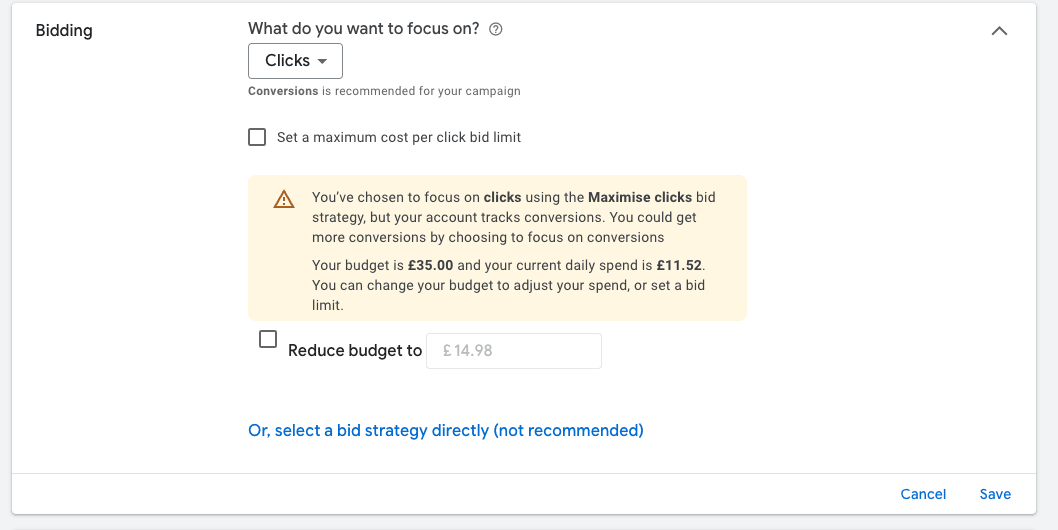The width and height of the screenshot is (1058, 530).
Task: Open the select a bid strategy directly link
Action: pos(445,430)
